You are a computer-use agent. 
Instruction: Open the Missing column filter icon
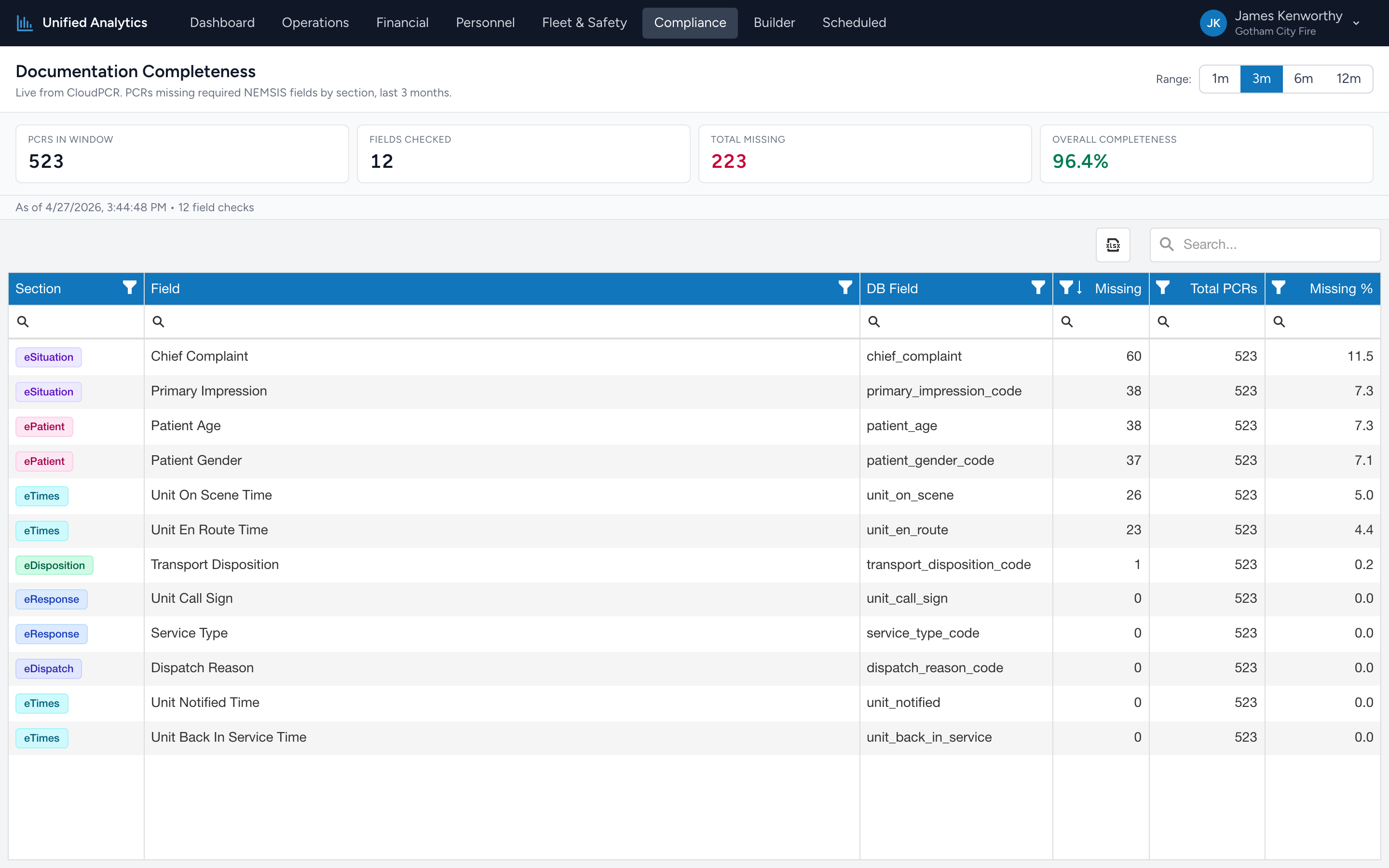tap(1066, 287)
